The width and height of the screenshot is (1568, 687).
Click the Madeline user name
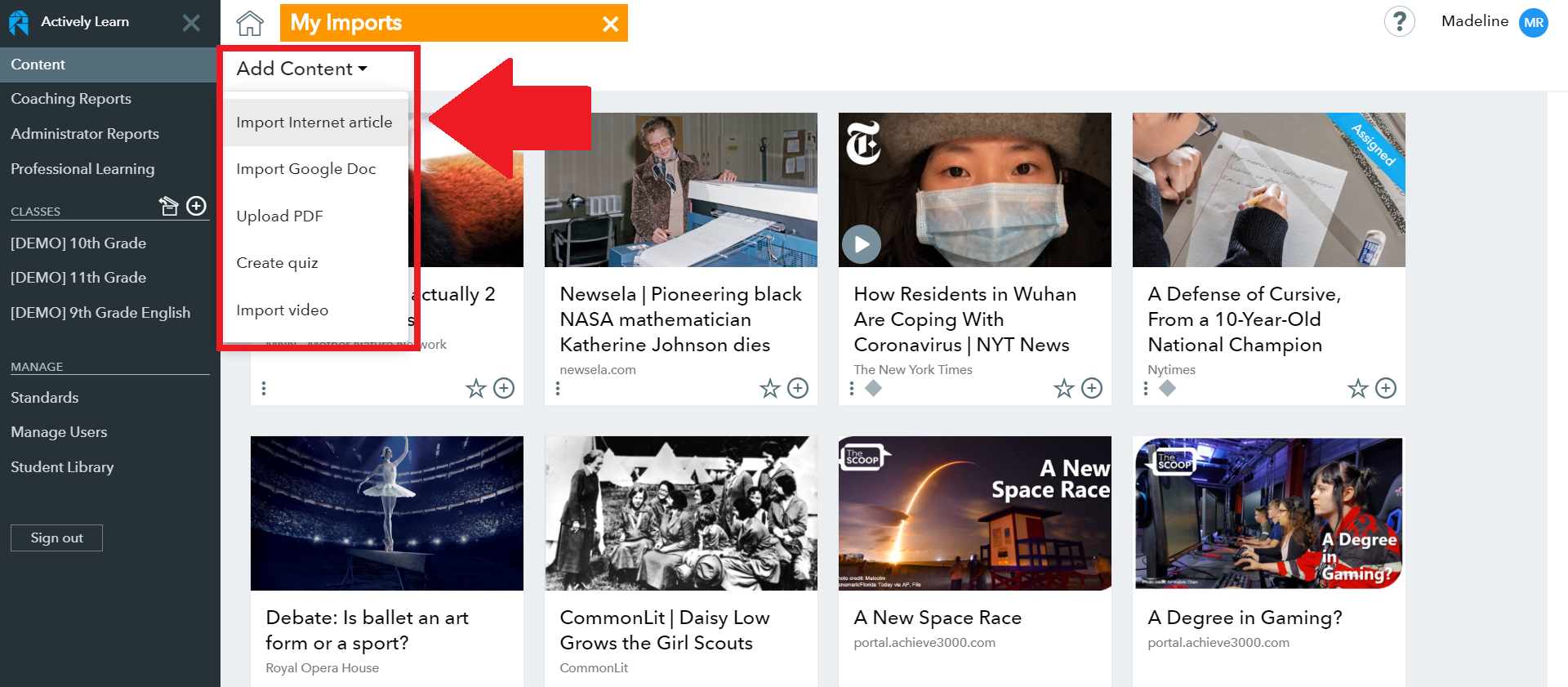pos(1475,21)
